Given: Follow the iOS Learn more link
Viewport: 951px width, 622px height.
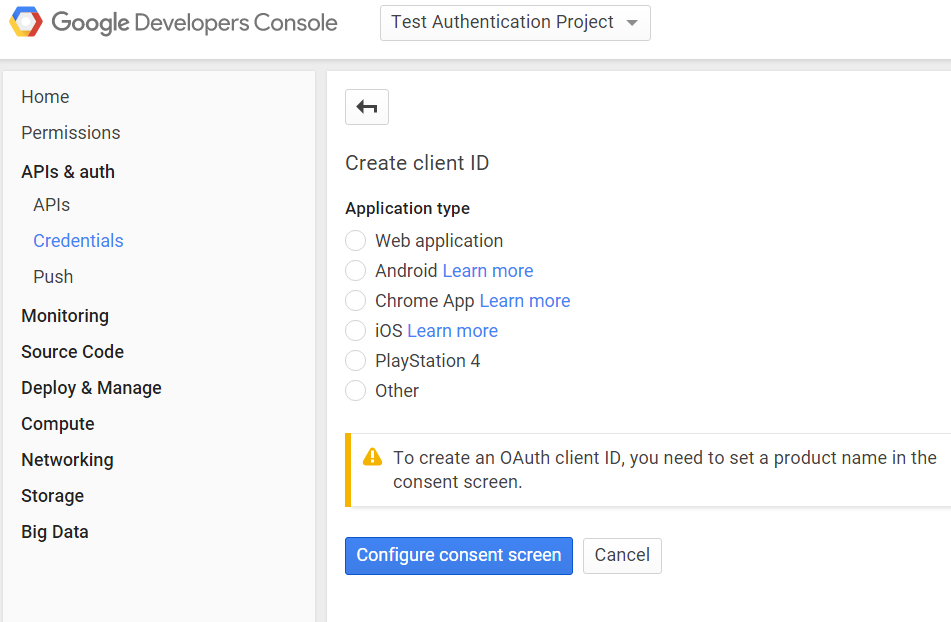Looking at the screenshot, I should coord(452,331).
